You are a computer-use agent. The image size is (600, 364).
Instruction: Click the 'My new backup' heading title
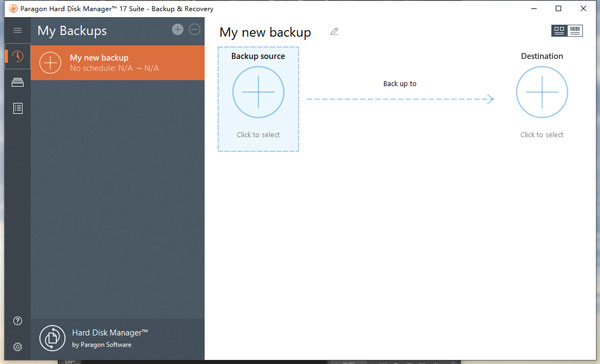[x=265, y=32]
